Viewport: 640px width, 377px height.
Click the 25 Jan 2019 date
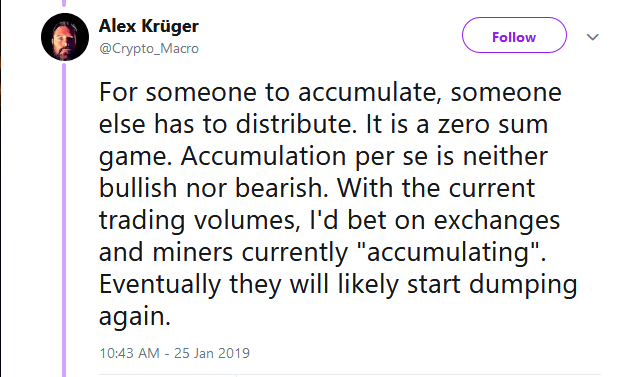click(212, 353)
